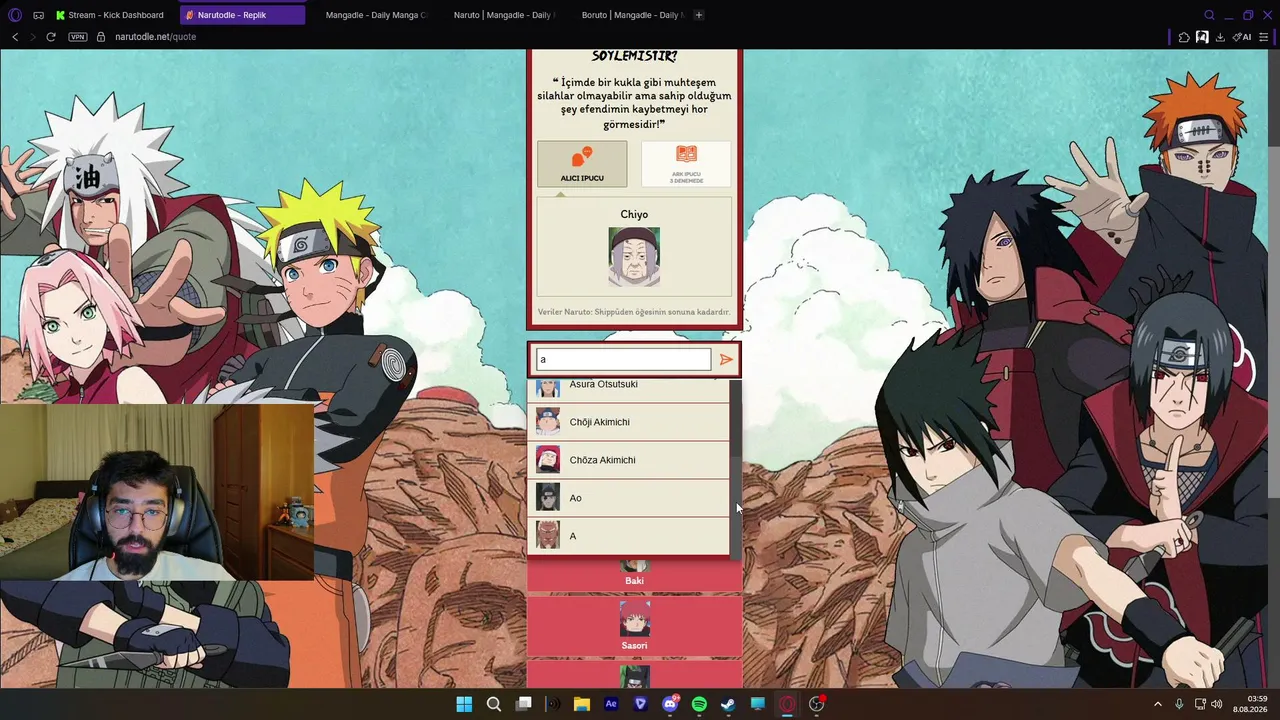The width and height of the screenshot is (1280, 720).
Task: Click the Ark İpucu hint button
Action: [x=686, y=164]
